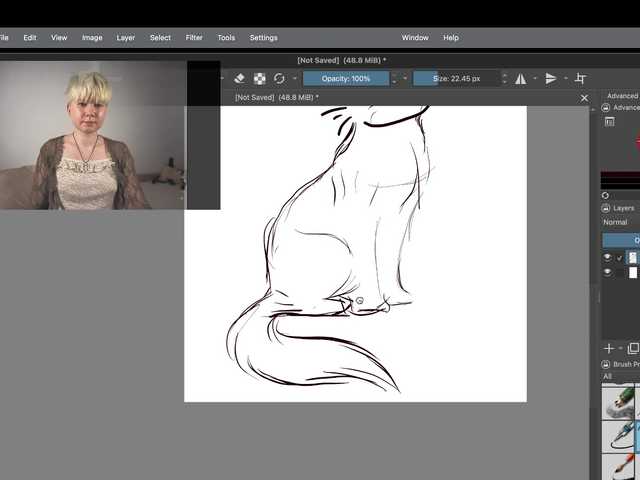Toggle the eraser mode icon
The image size is (640, 480).
[x=240, y=78]
